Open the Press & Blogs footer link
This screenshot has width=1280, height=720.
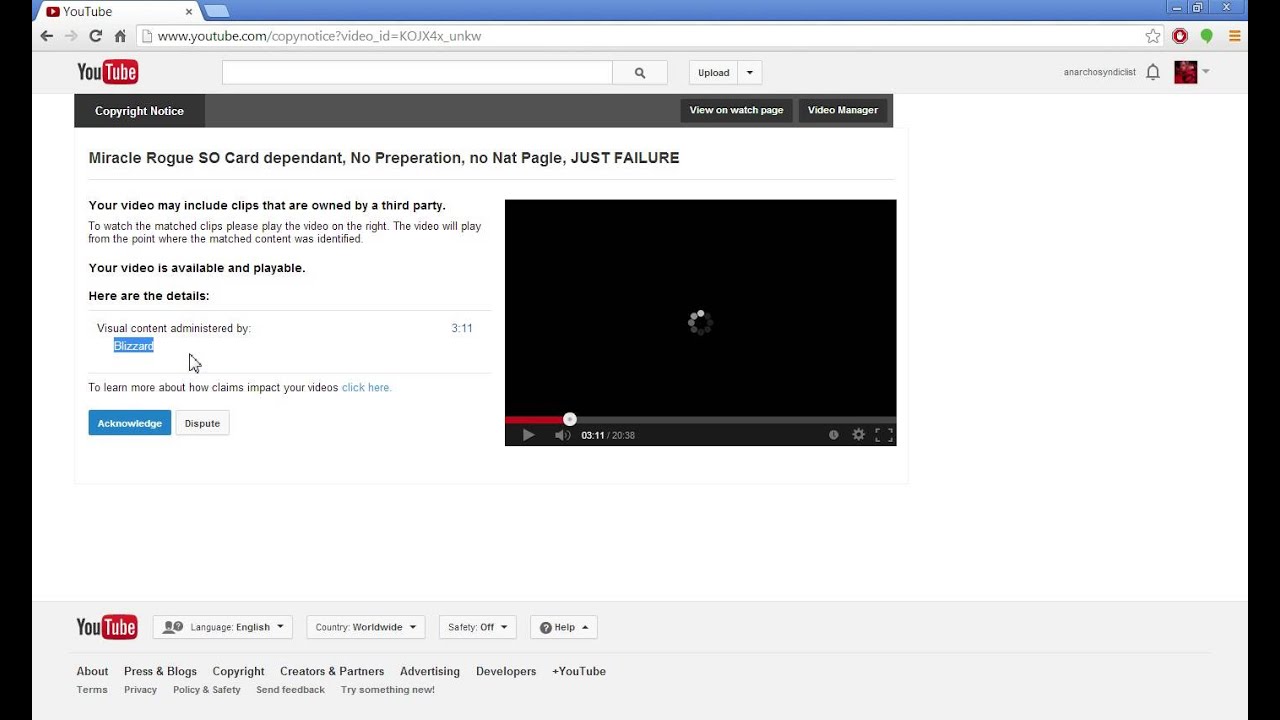click(160, 671)
